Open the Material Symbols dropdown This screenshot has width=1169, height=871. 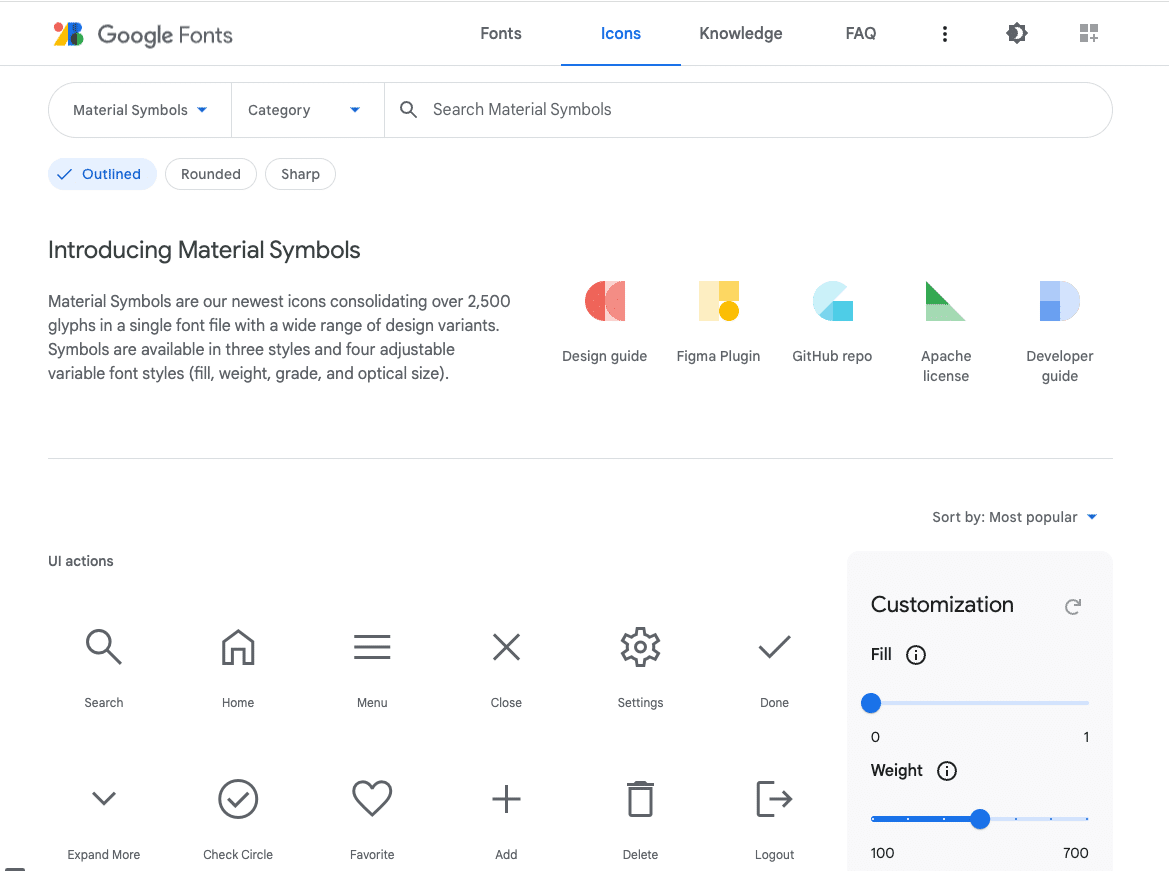[140, 110]
